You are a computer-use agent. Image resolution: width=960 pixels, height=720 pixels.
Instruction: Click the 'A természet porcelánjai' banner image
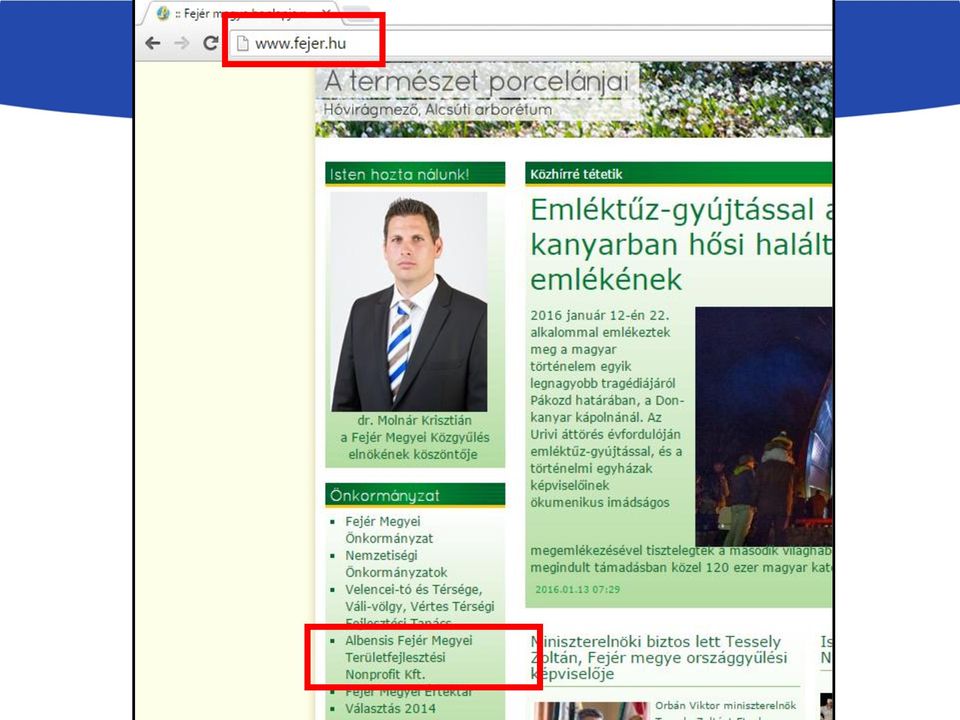pos(574,99)
